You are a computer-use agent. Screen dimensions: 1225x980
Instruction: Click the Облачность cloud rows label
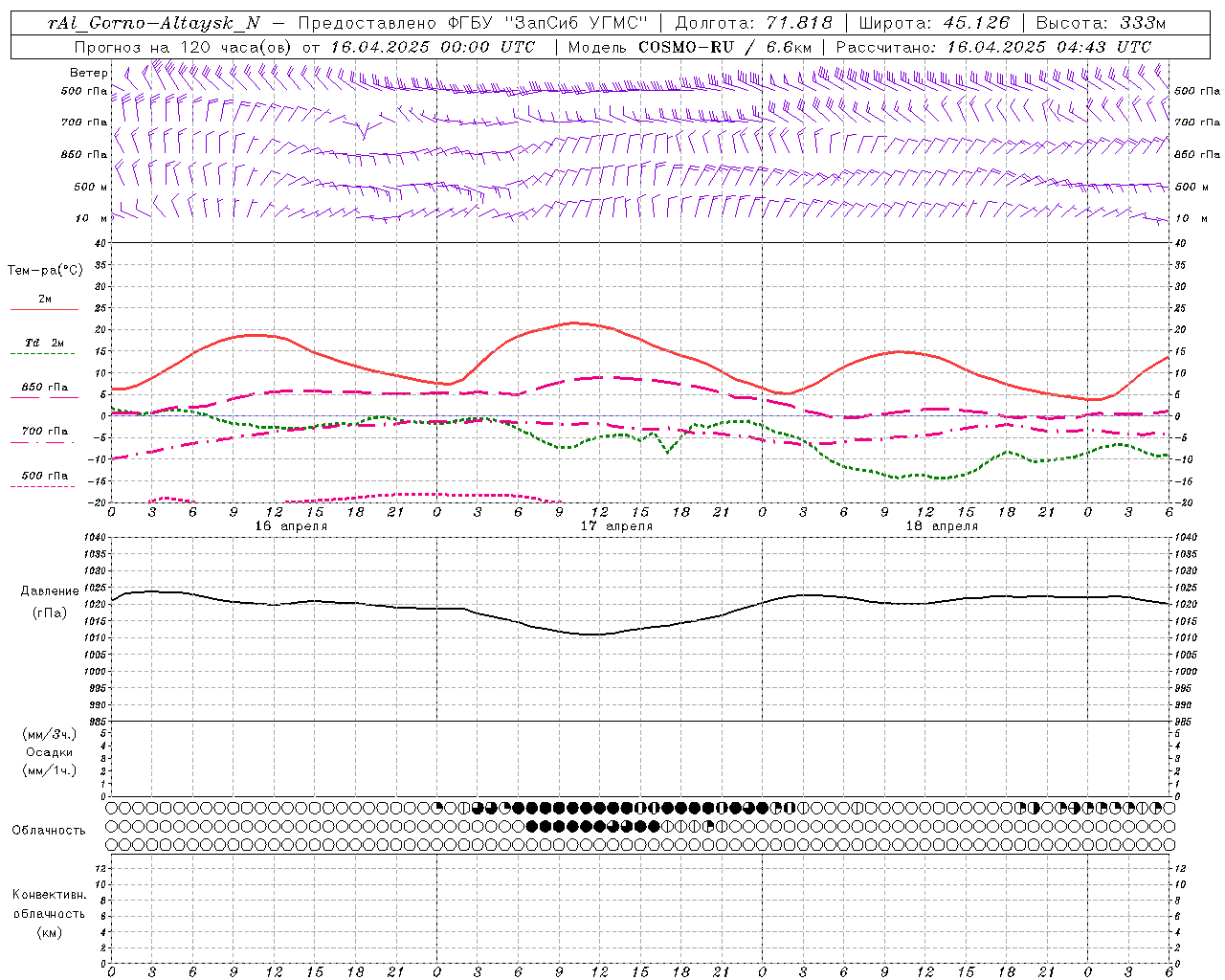49,831
